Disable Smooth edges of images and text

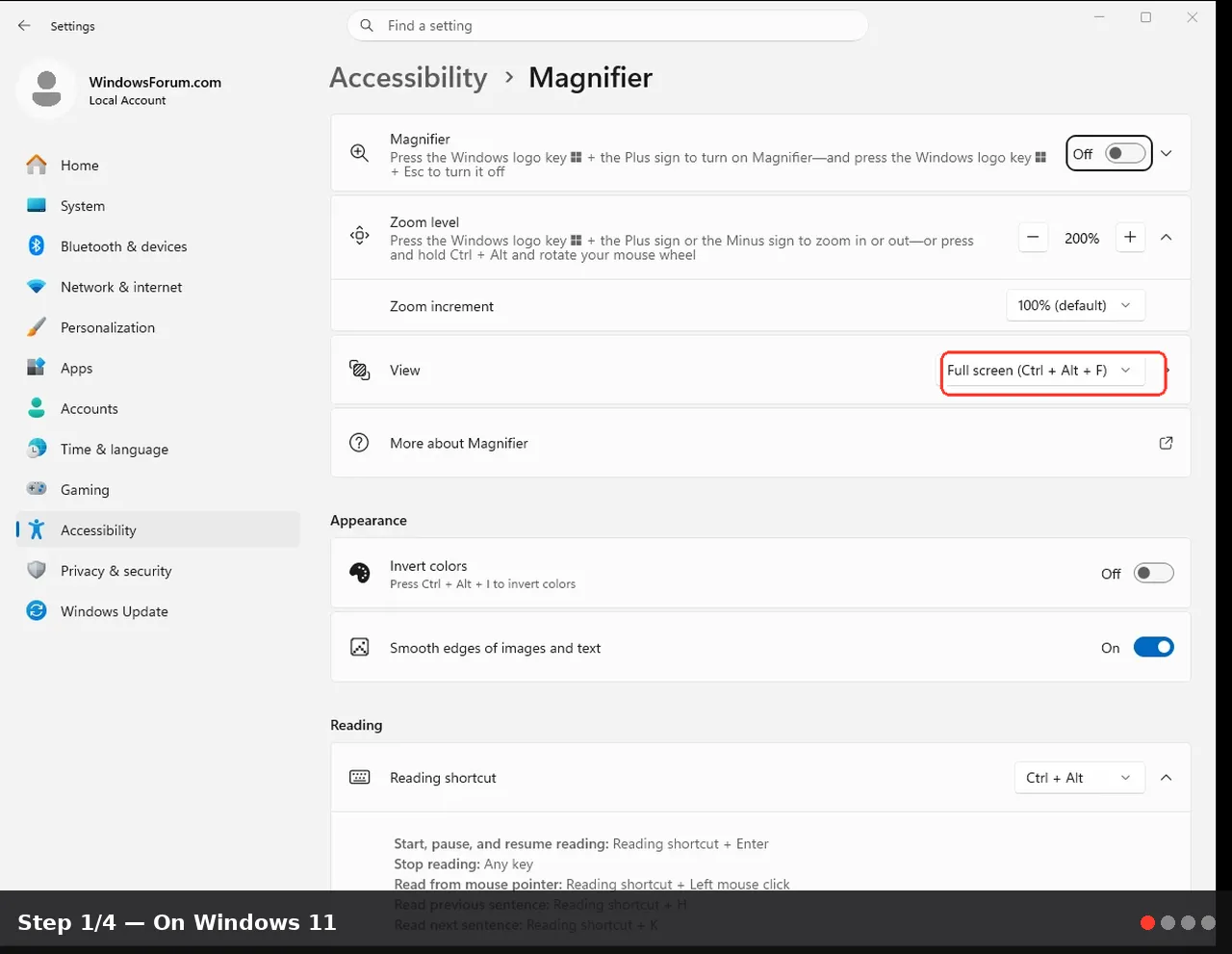click(x=1153, y=648)
